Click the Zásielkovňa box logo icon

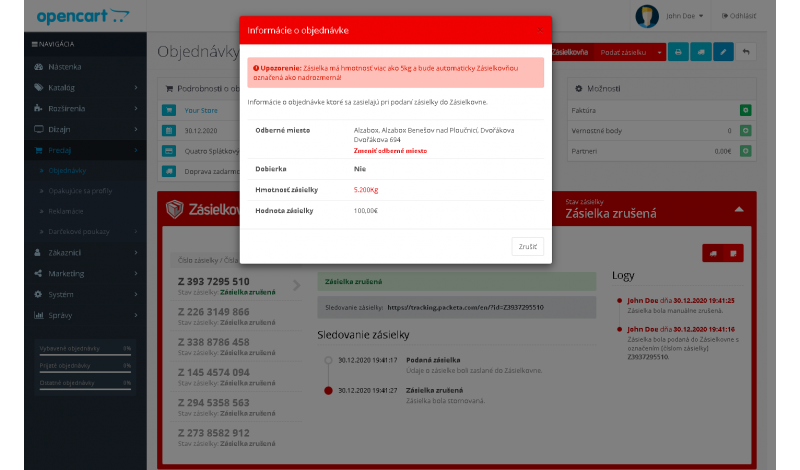point(174,209)
